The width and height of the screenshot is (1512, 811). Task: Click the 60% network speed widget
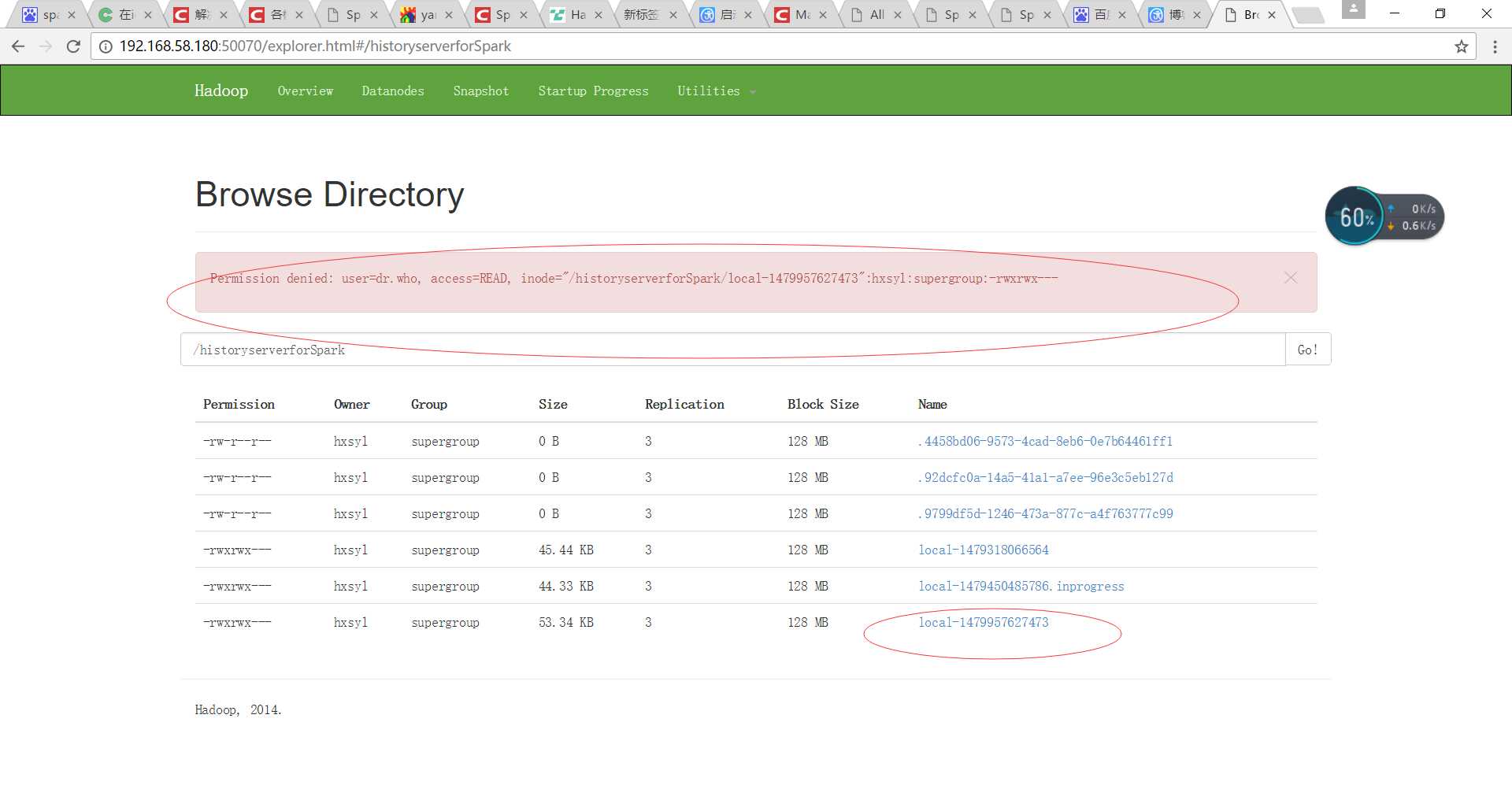click(1384, 217)
